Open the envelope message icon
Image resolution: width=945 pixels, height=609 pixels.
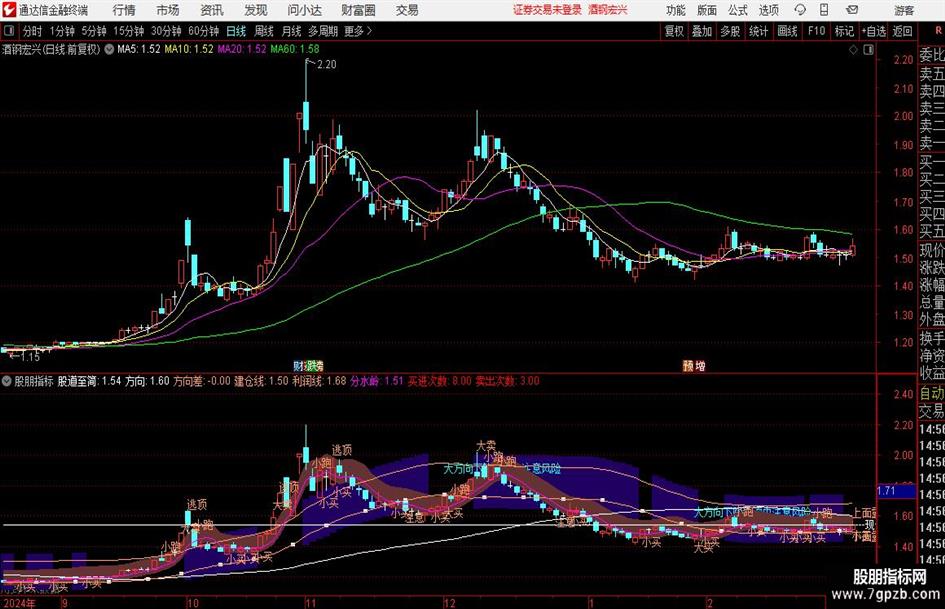coord(852,10)
